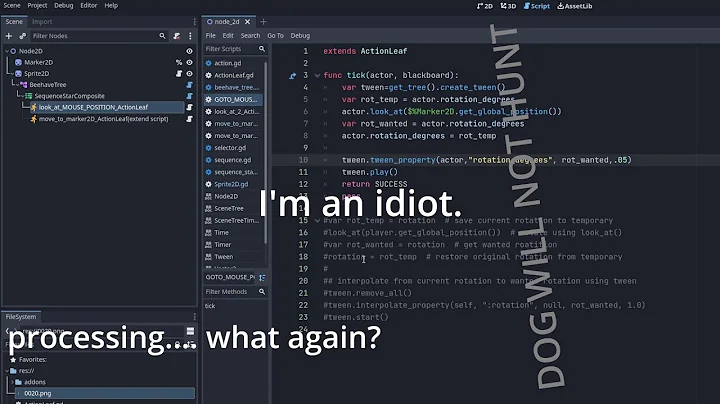
Task: Click Filter Scripts search icon
Action: coord(262,49)
